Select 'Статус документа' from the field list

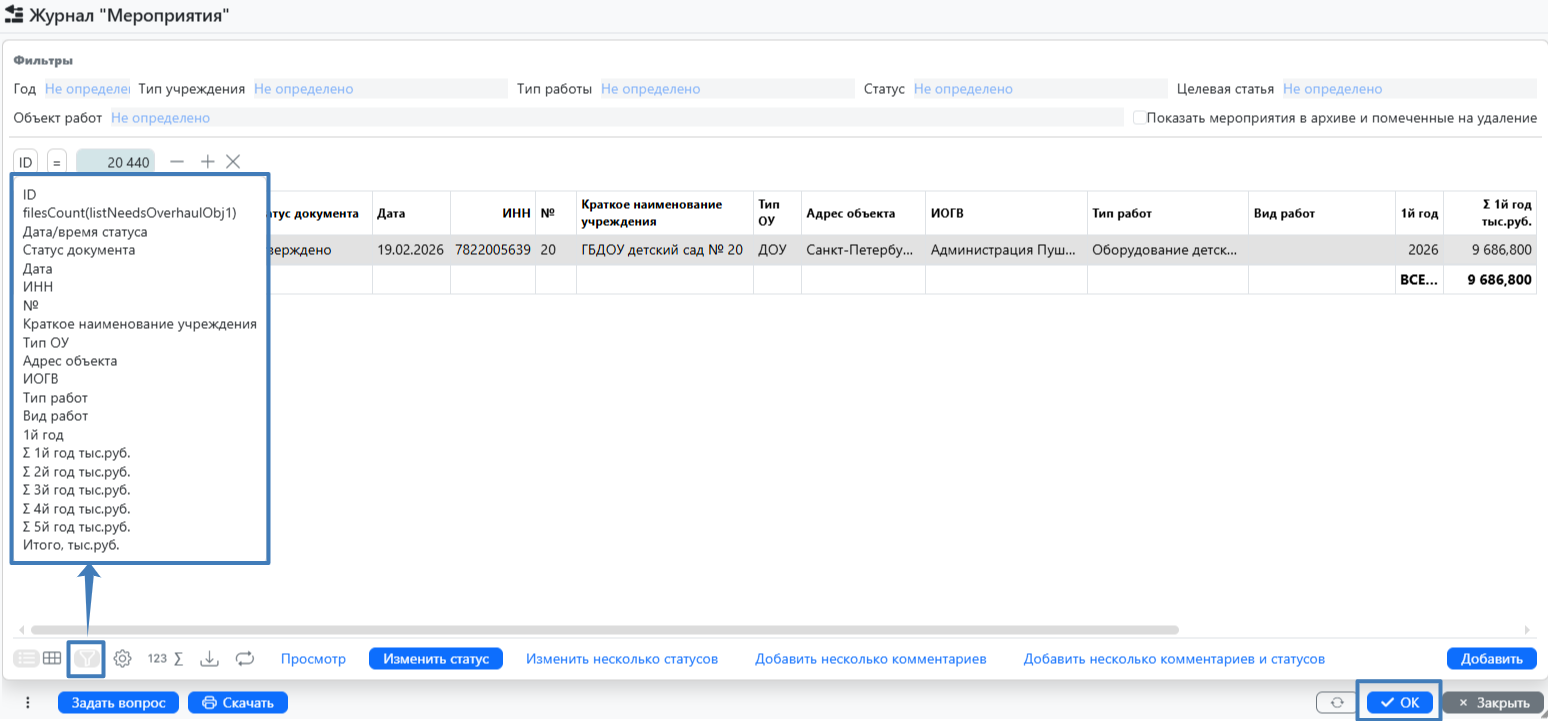tap(79, 250)
